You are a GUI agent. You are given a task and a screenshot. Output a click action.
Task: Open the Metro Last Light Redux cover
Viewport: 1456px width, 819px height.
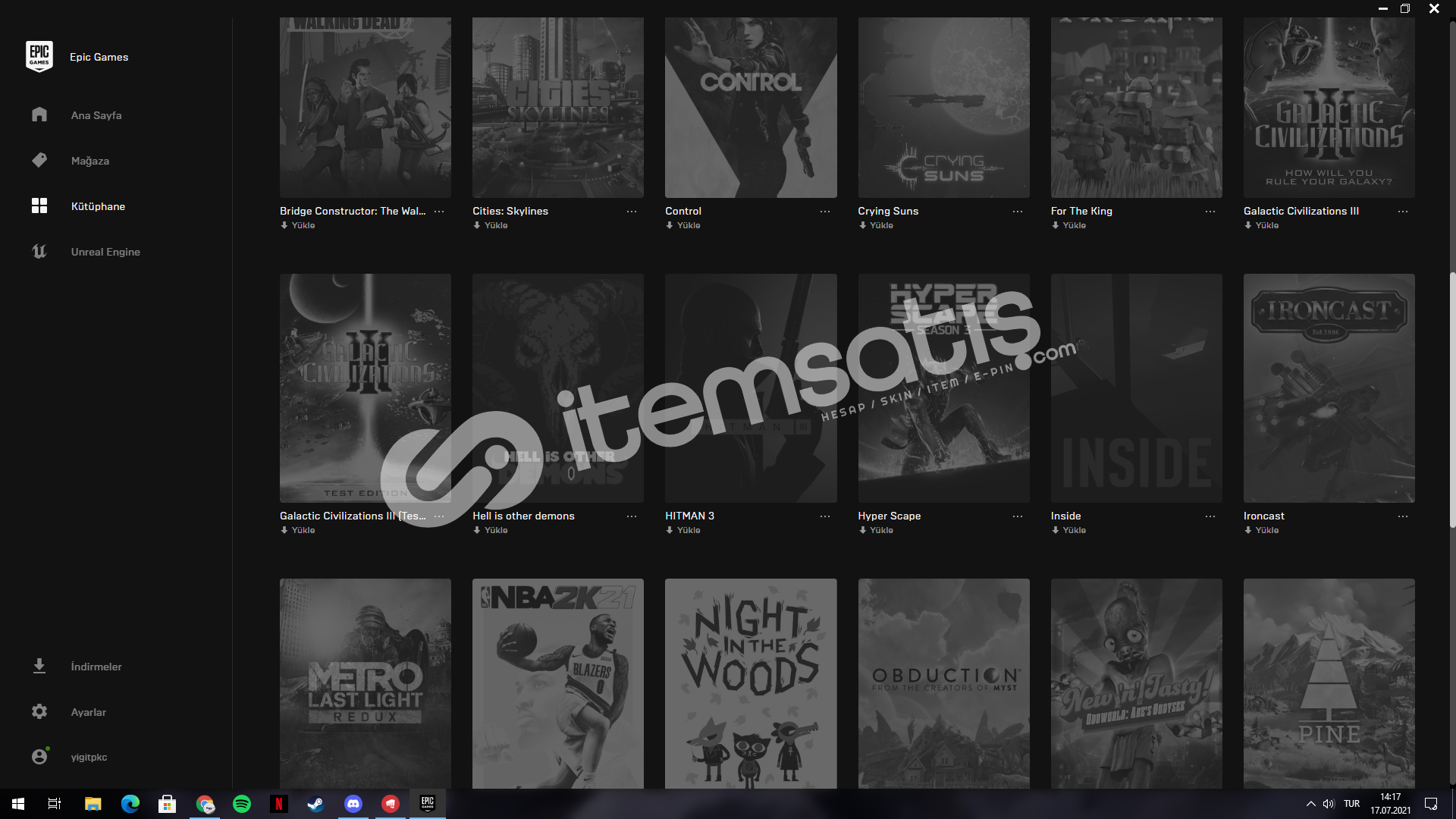point(365,683)
